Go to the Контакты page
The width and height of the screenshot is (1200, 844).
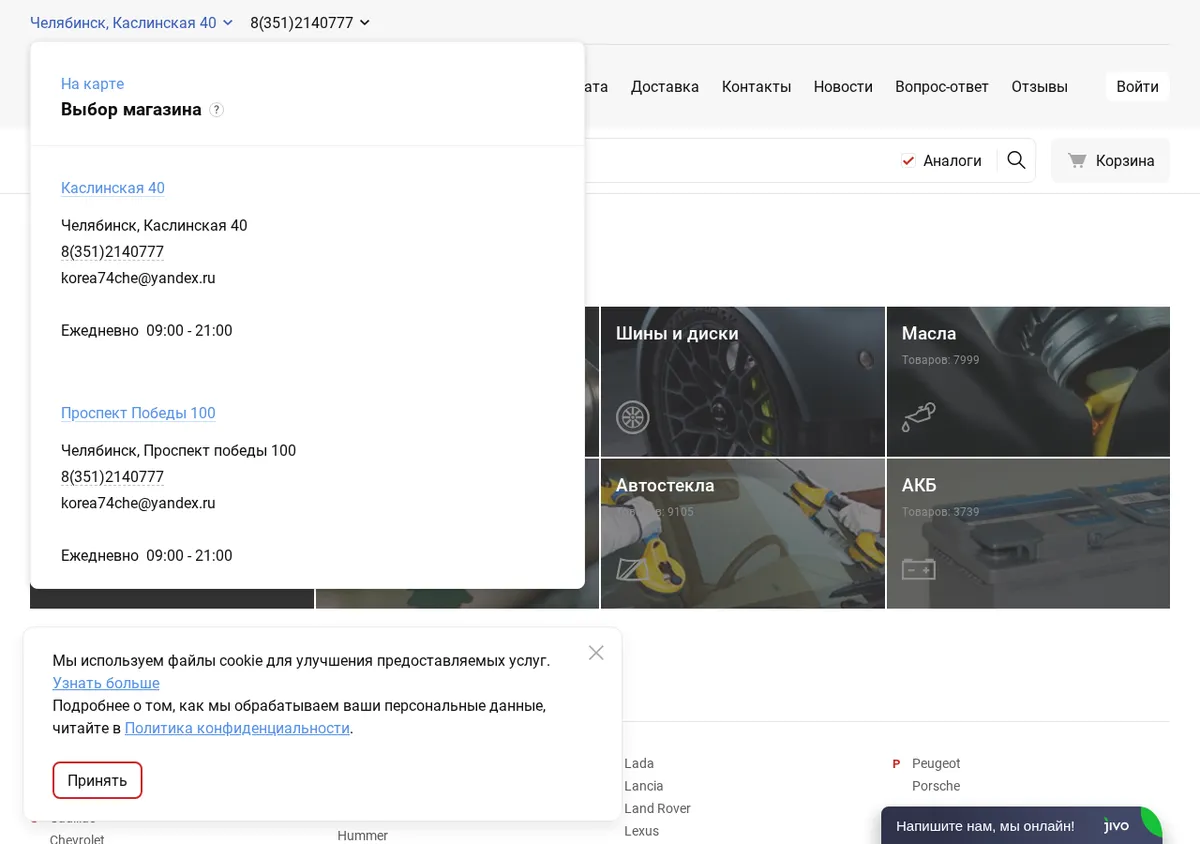click(756, 86)
